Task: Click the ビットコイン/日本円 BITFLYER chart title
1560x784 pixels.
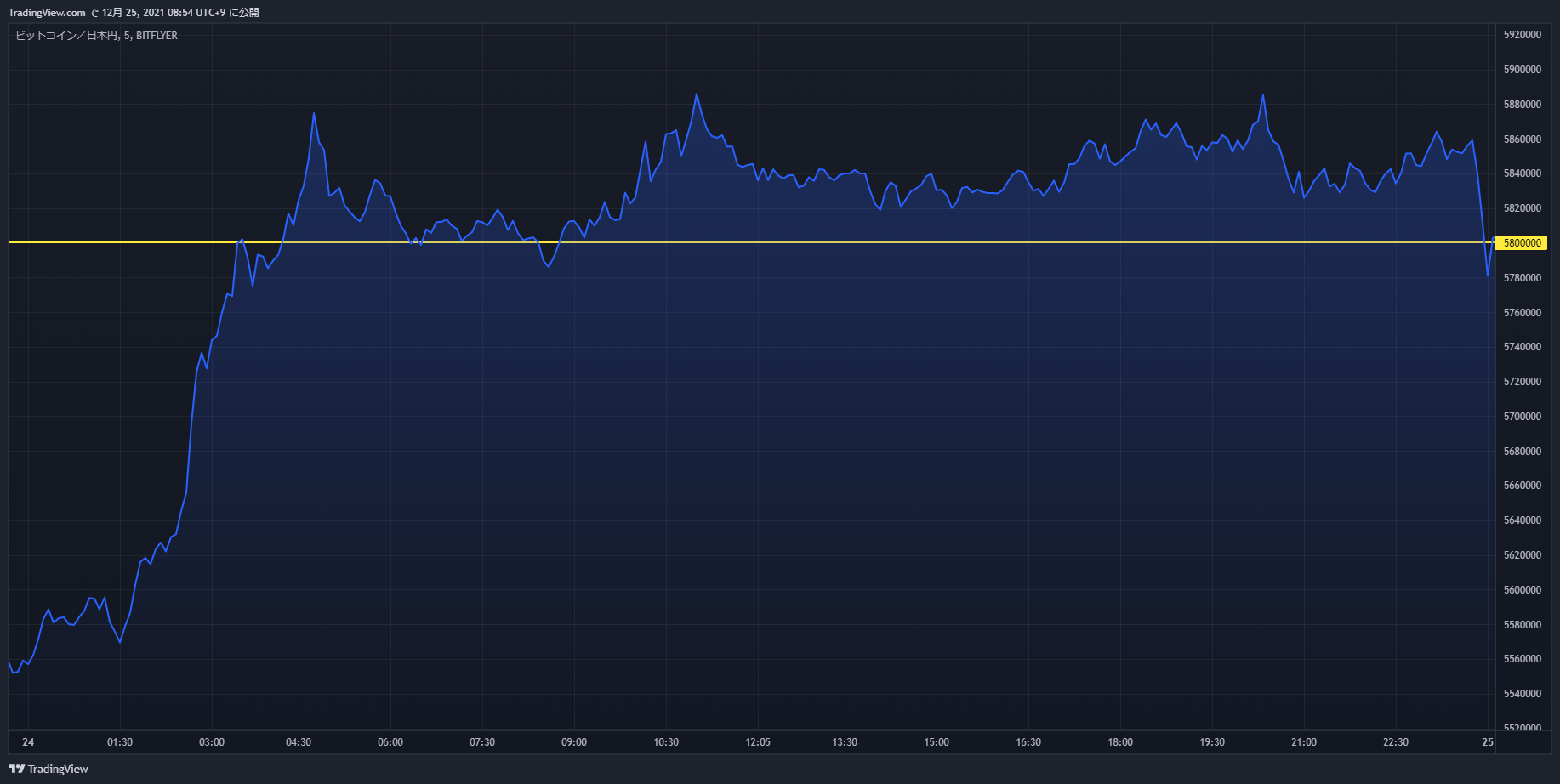Action: coord(97,36)
